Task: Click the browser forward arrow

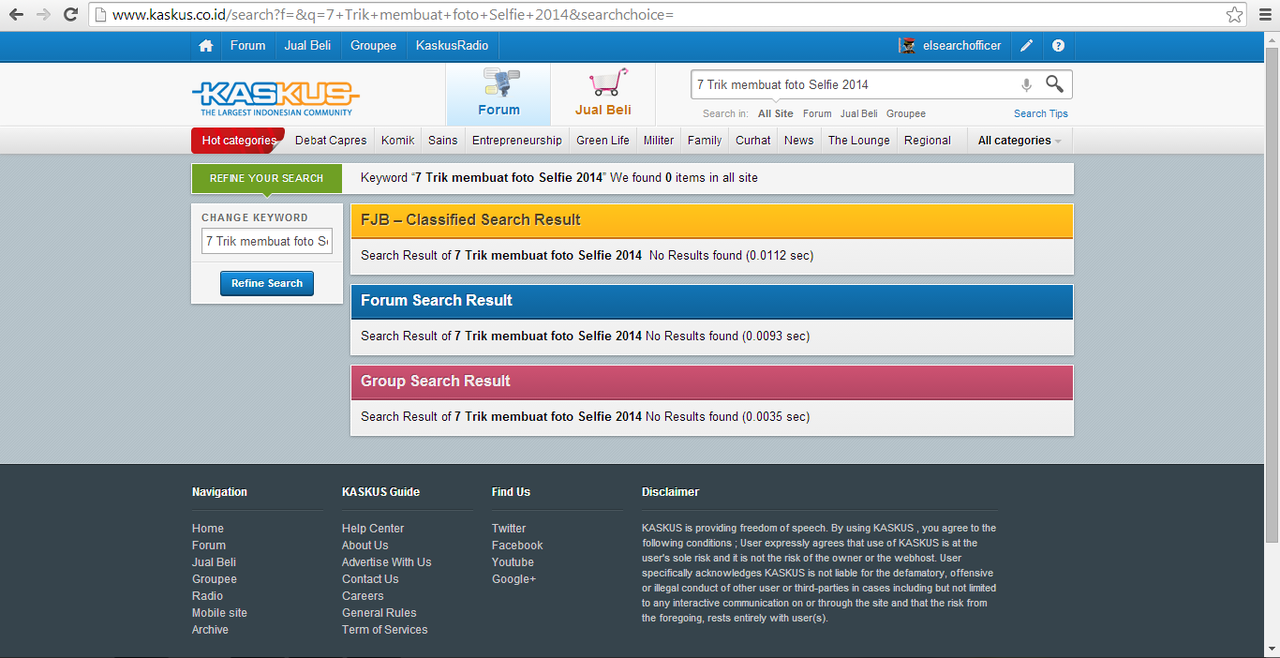Action: coord(43,15)
